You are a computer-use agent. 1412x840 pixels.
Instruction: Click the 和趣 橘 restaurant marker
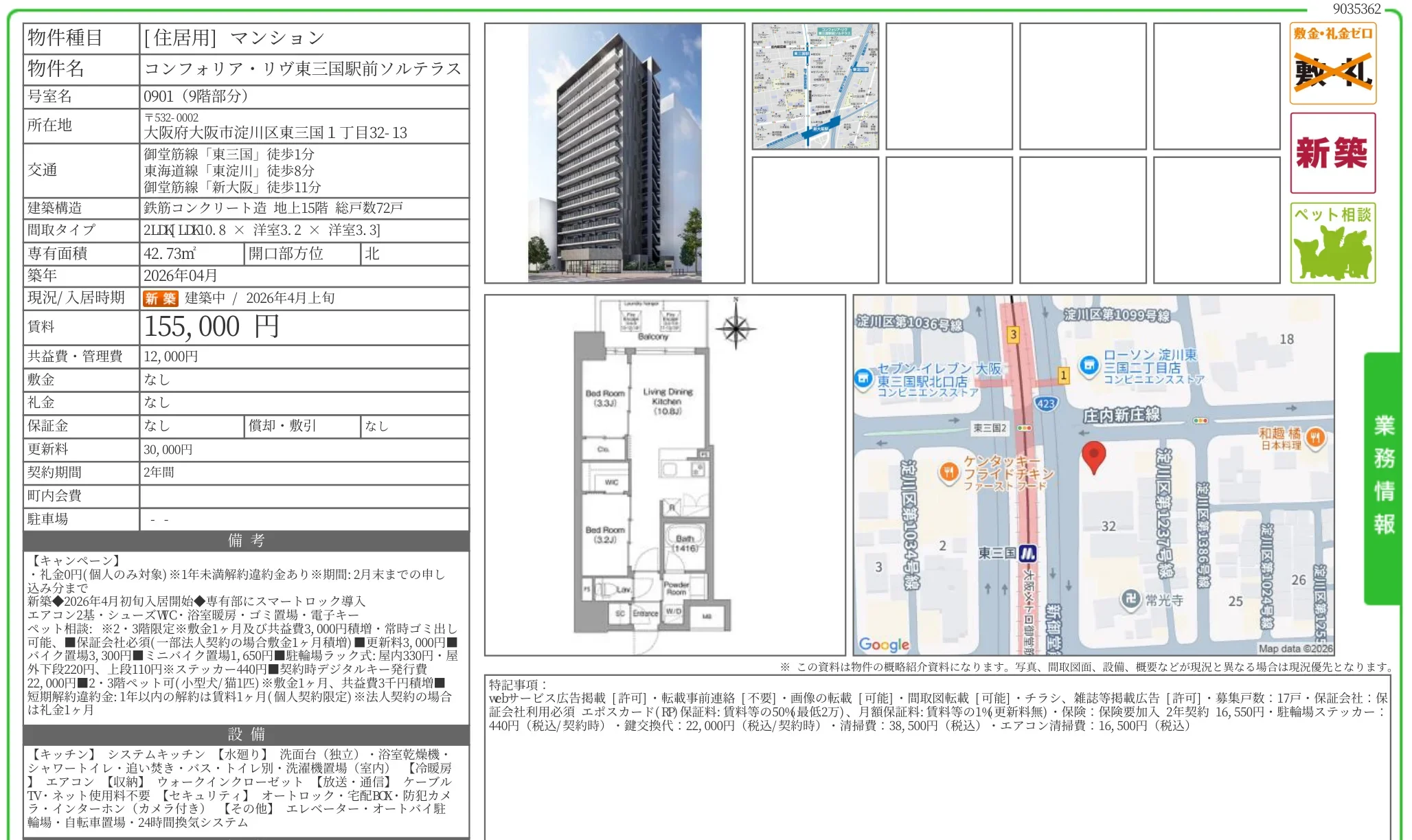[1314, 437]
